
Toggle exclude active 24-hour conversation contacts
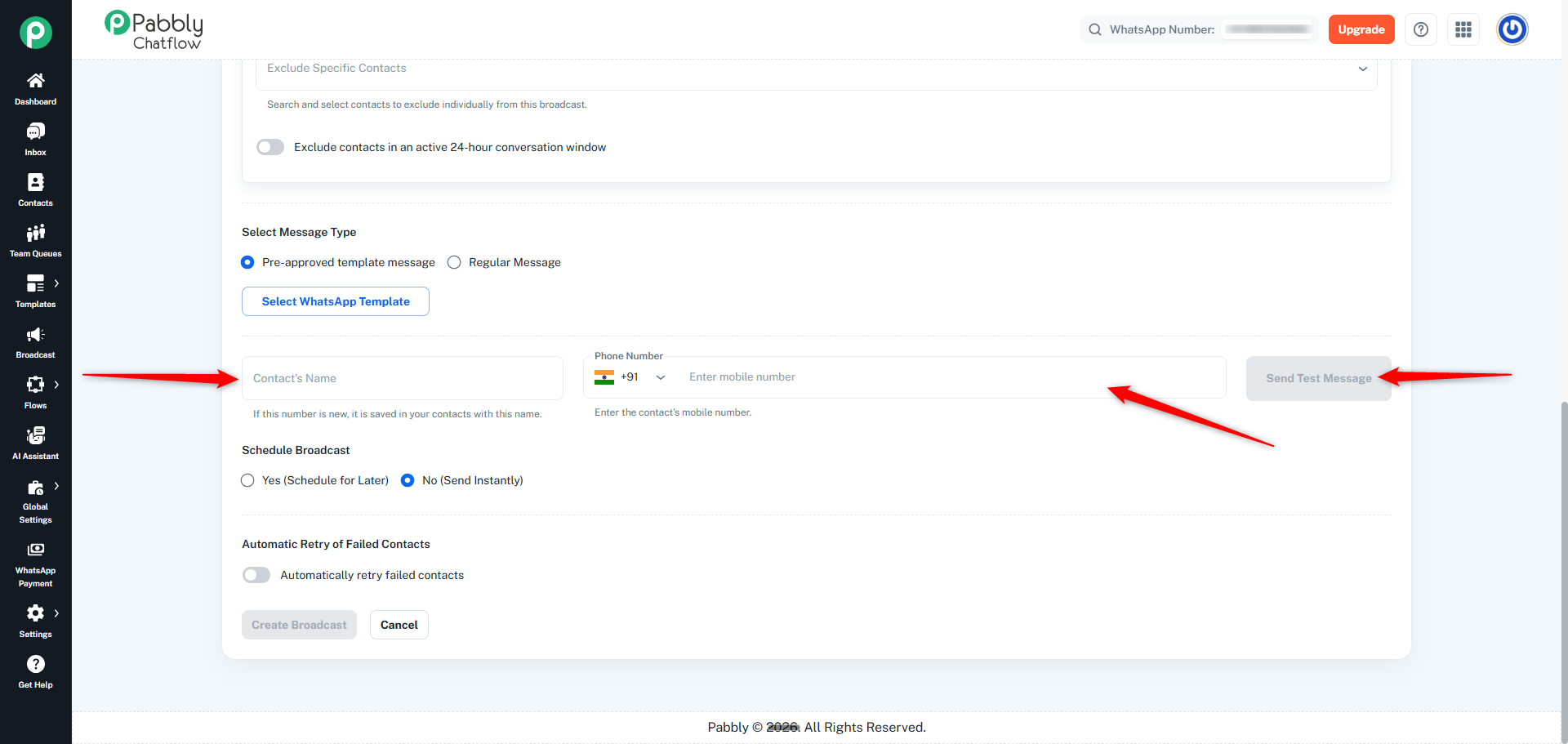[270, 147]
